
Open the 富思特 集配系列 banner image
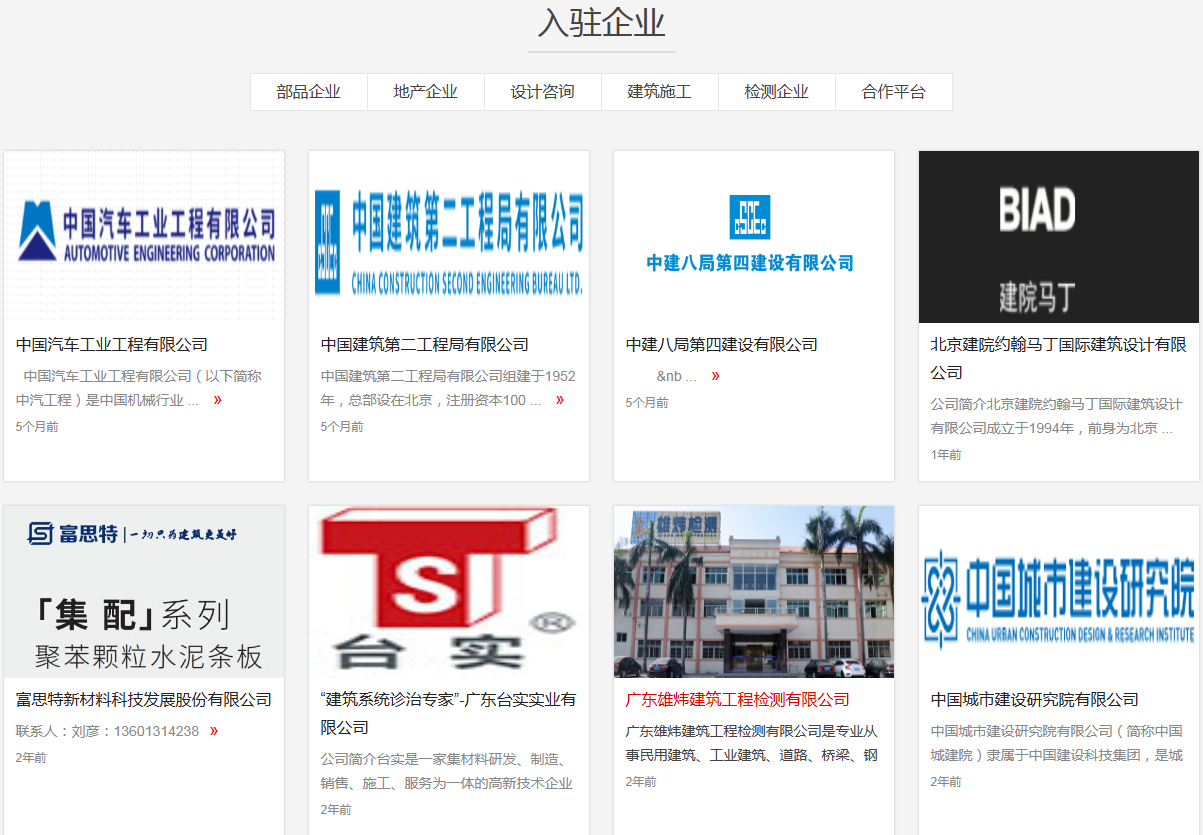click(144, 592)
